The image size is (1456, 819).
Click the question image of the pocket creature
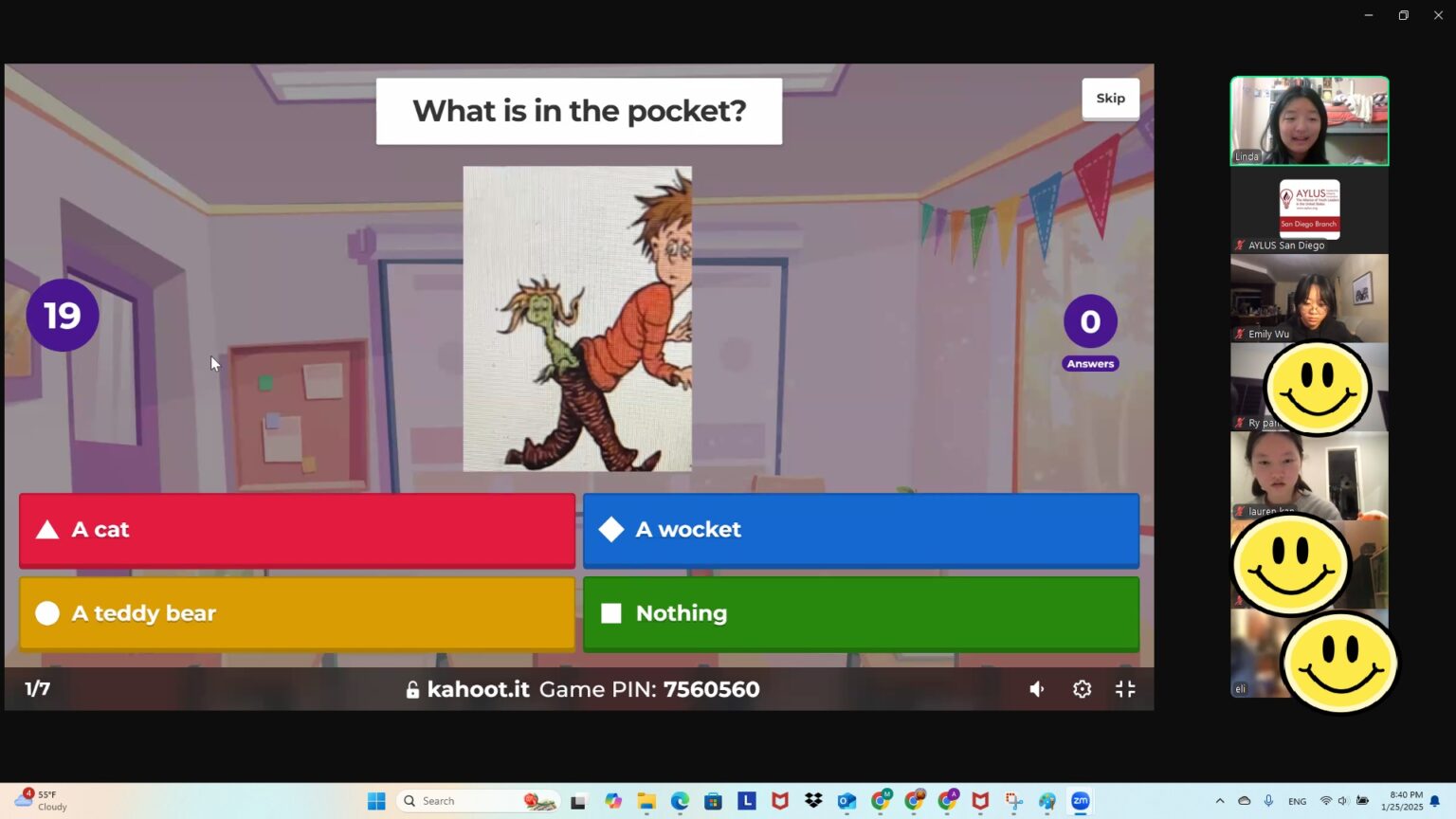tap(577, 318)
